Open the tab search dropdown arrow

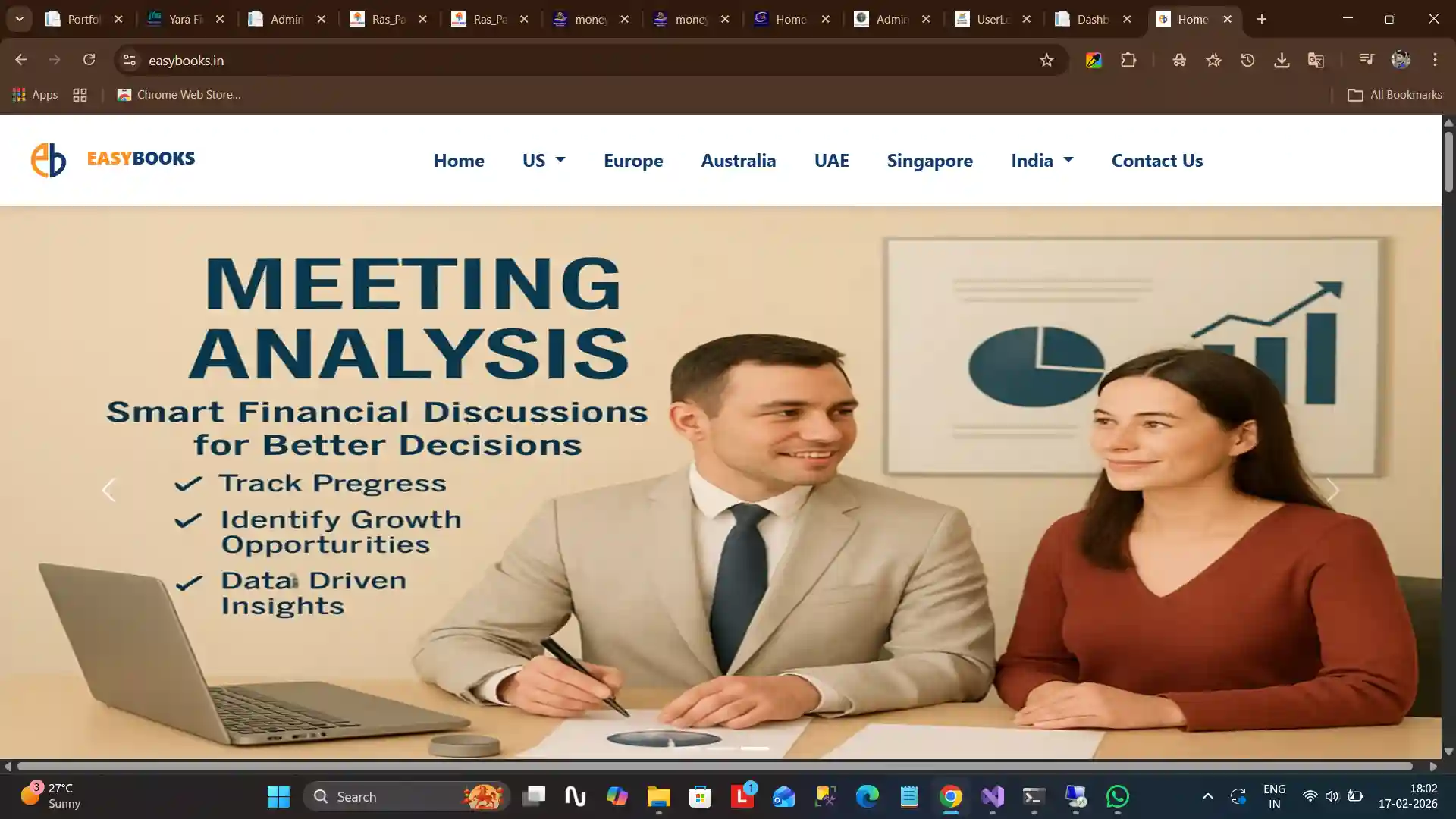click(20, 19)
